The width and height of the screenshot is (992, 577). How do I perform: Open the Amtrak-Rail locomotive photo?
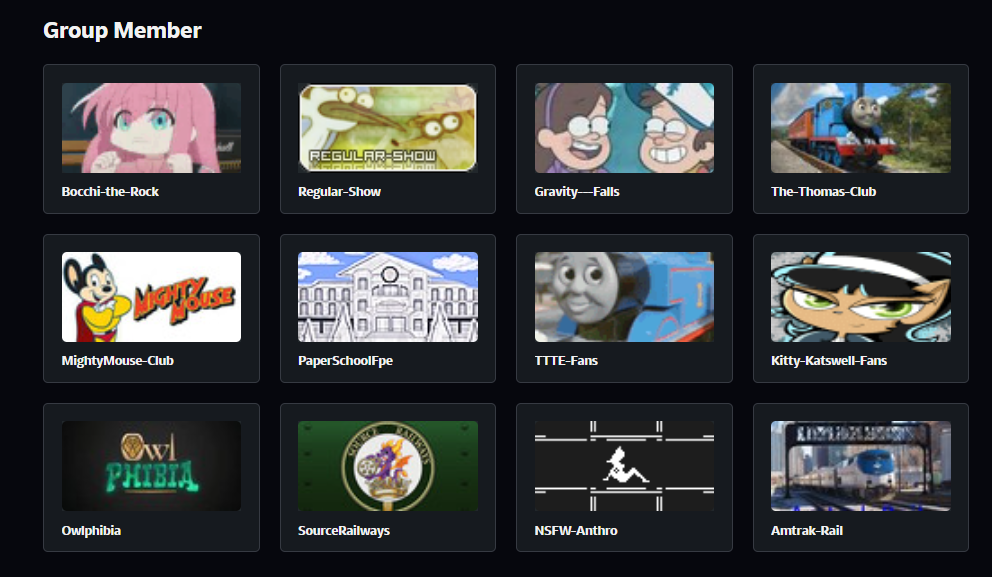860,466
